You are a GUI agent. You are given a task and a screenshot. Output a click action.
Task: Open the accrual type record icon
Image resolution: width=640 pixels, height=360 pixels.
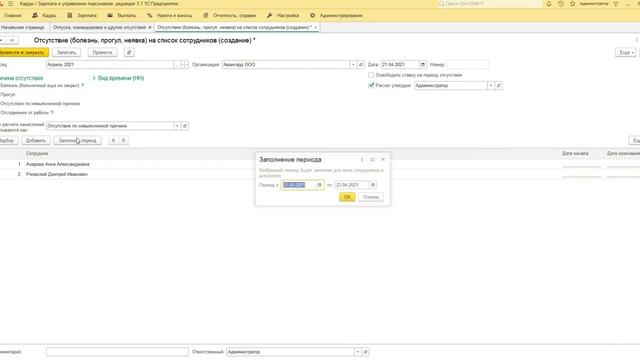coord(185,126)
